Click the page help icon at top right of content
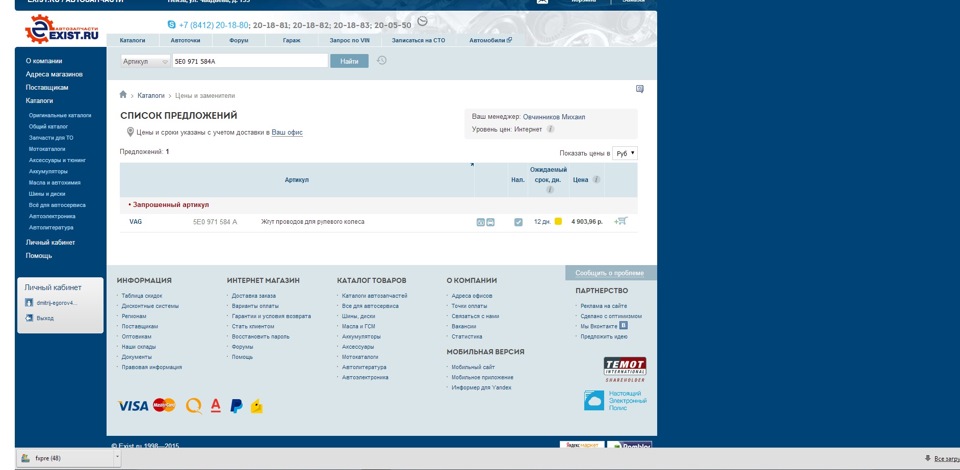Screen dimensions: 960x470 (640, 89)
